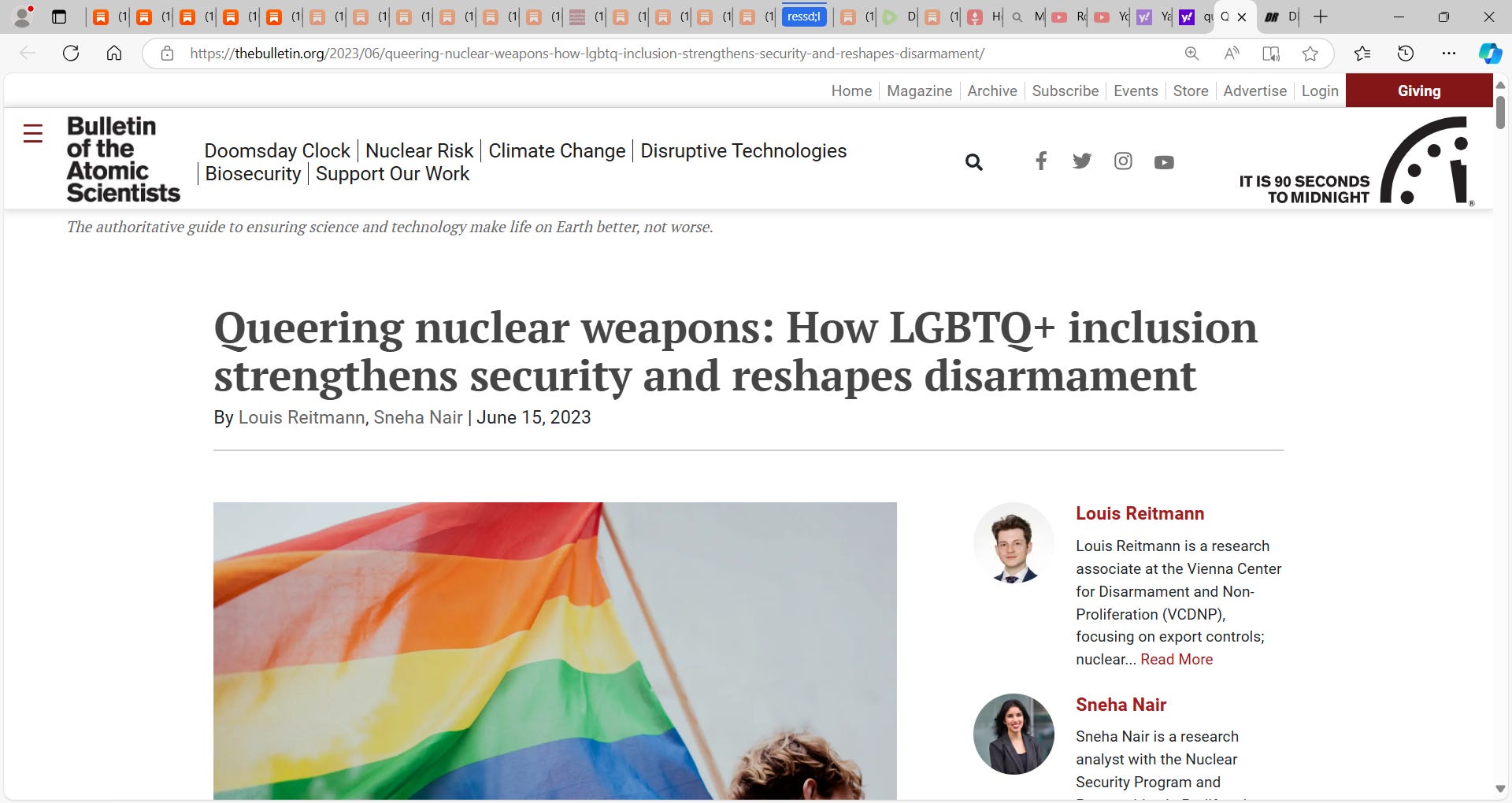Screen dimensions: 1512x803
Task: Click the Doomsday Clock logo graphic
Action: click(x=1425, y=161)
